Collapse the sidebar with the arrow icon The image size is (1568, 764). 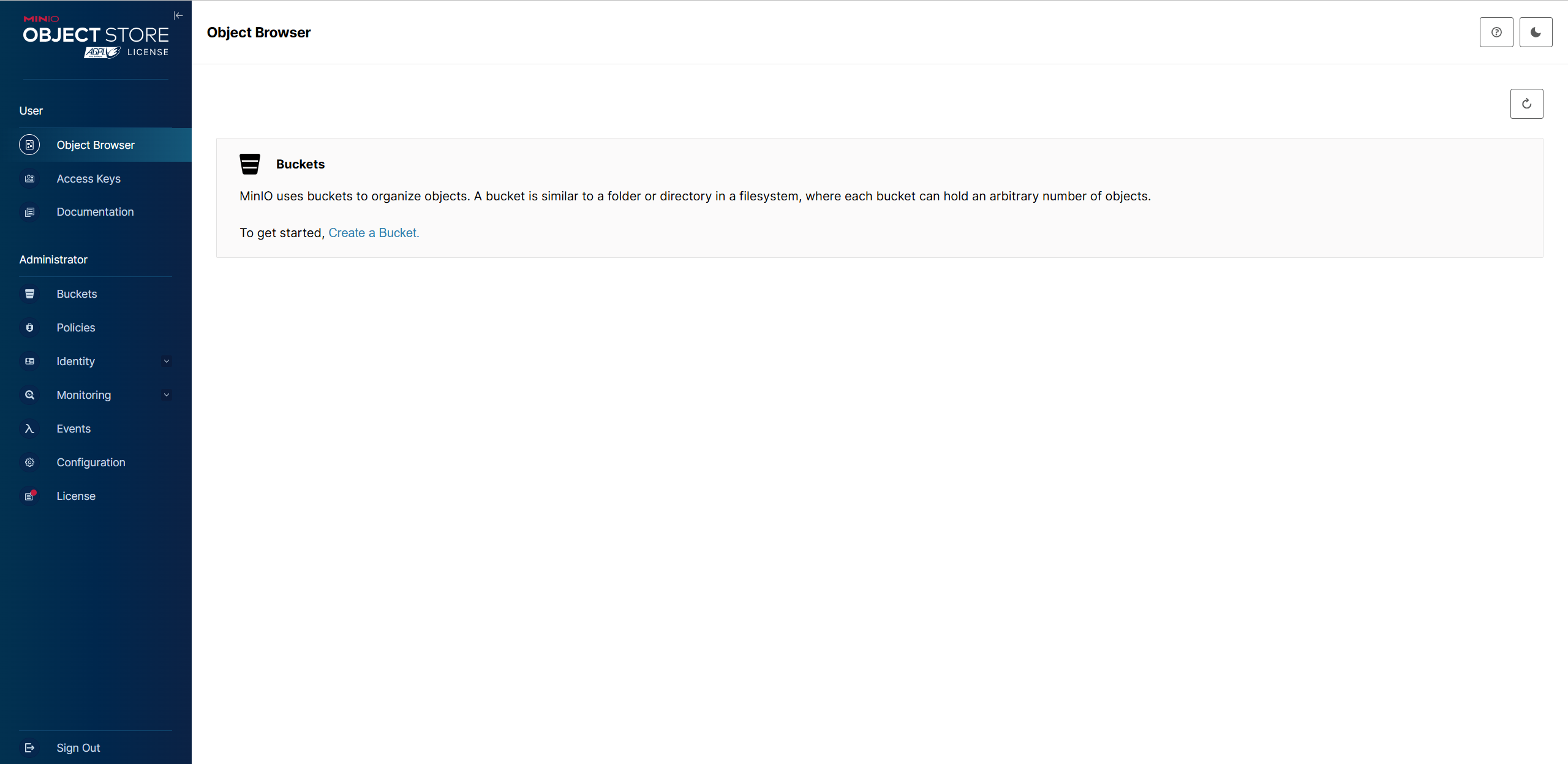point(178,15)
